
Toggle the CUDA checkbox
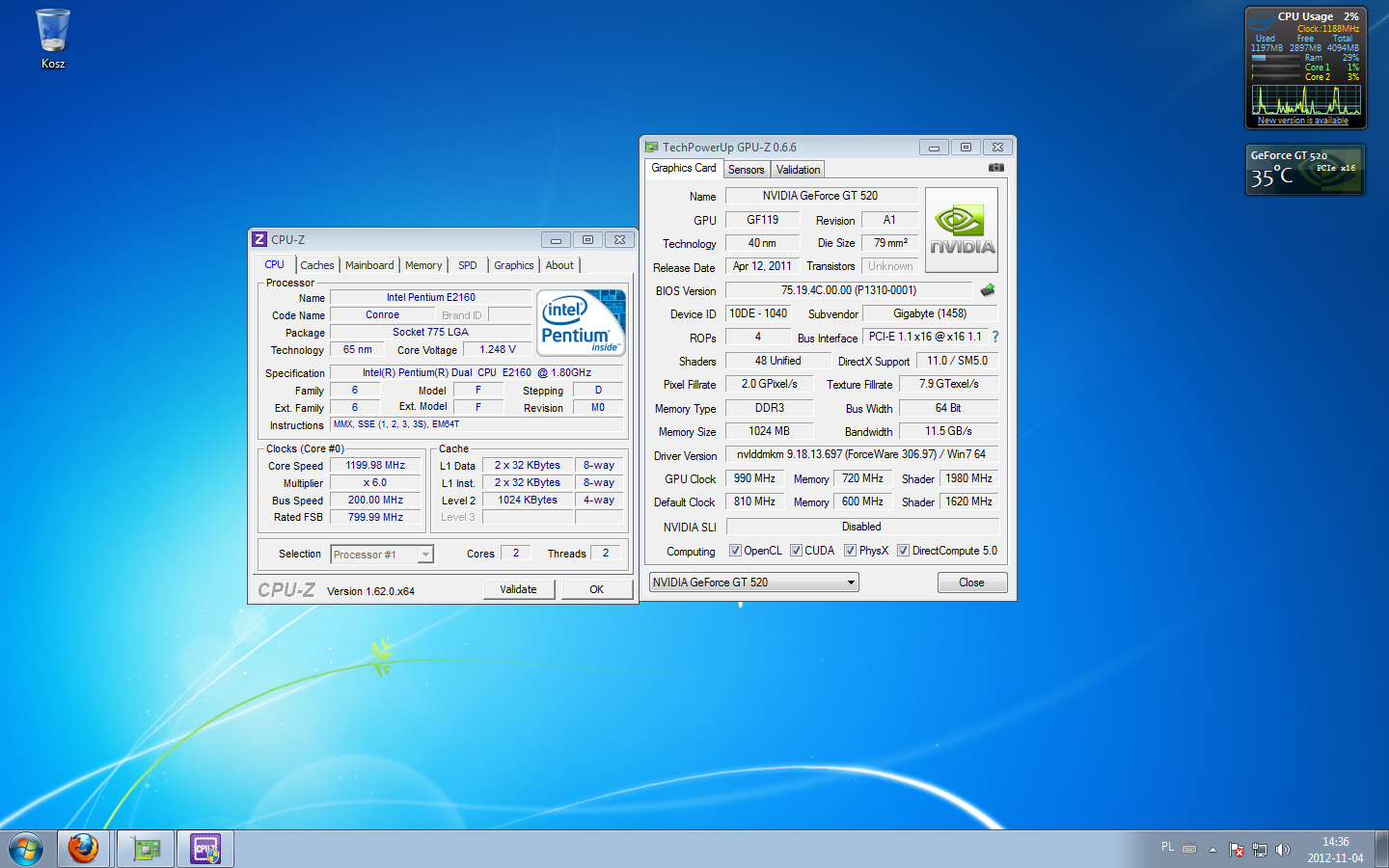coord(796,551)
